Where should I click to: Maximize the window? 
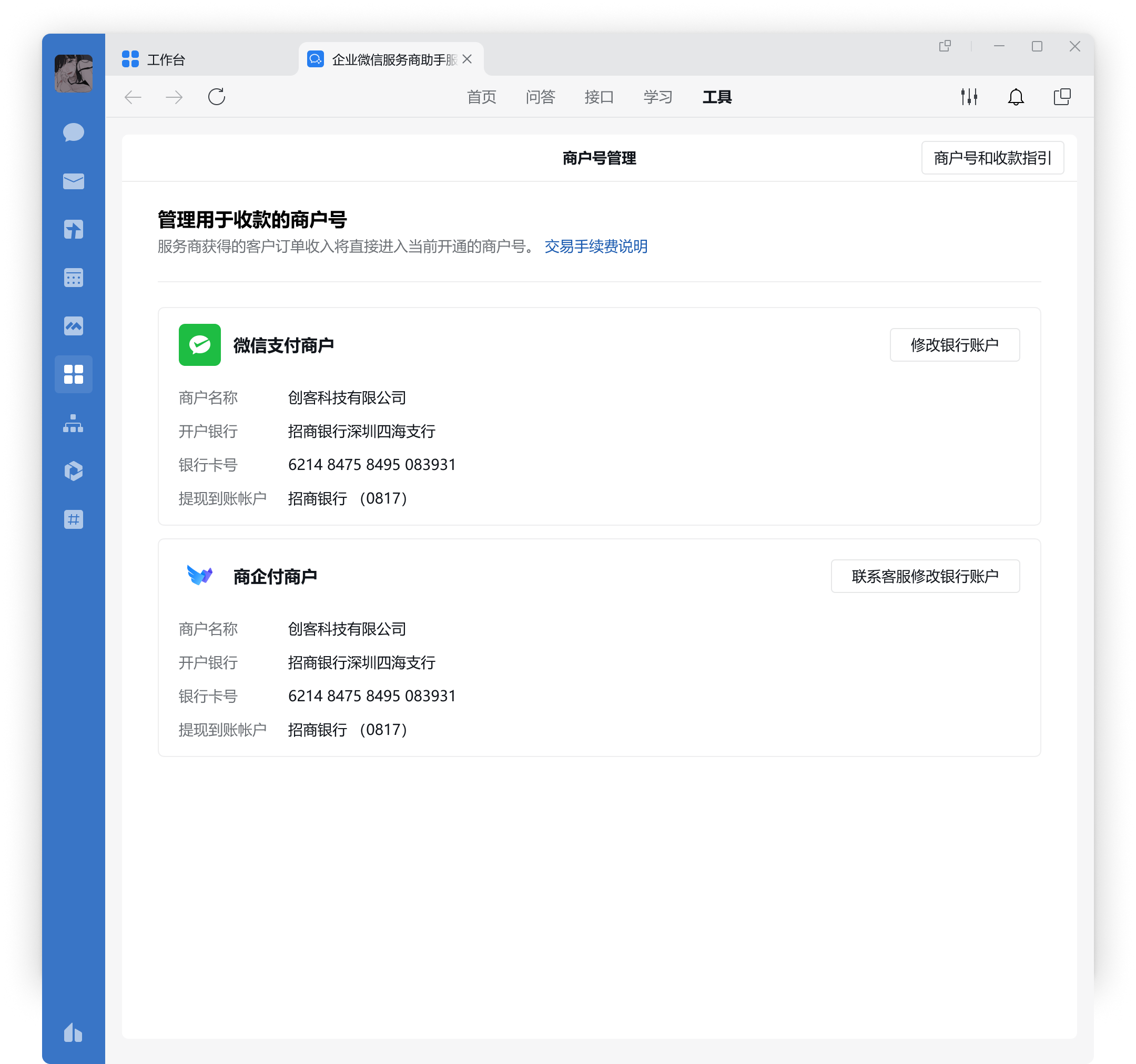[1037, 46]
